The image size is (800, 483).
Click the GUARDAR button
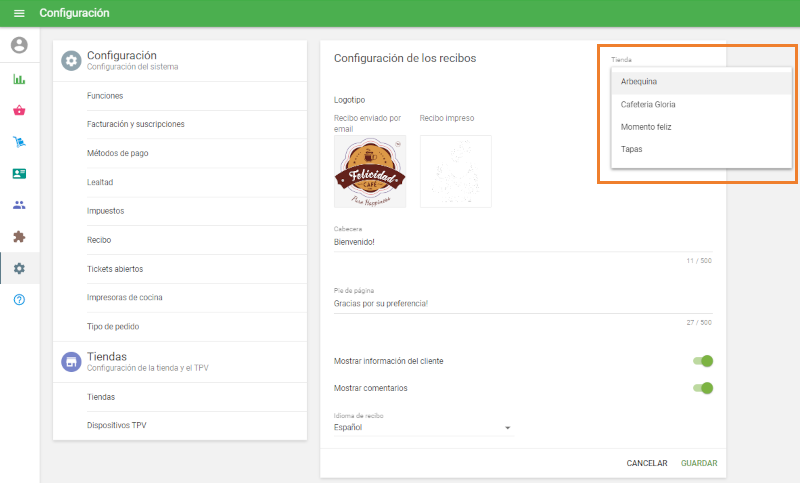(698, 463)
